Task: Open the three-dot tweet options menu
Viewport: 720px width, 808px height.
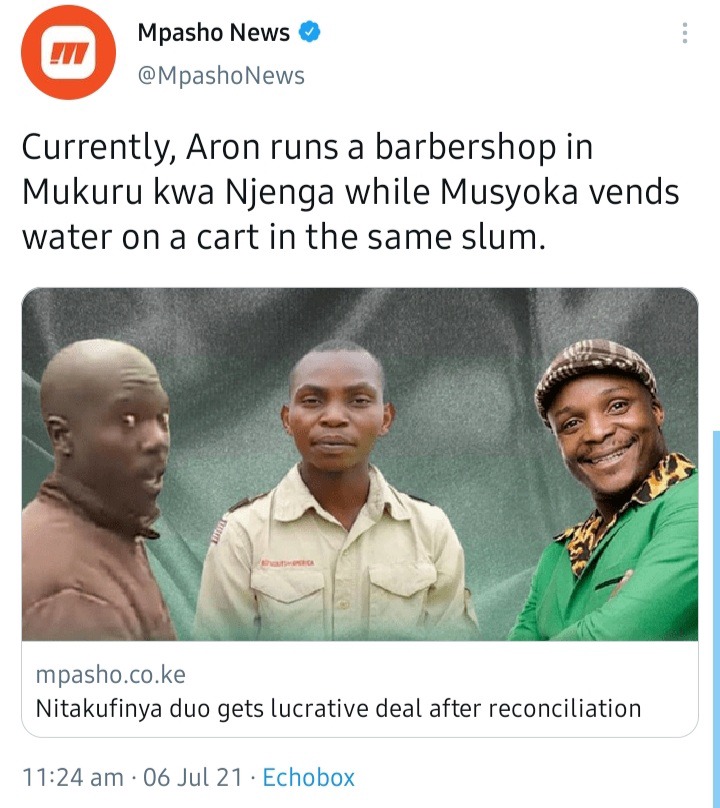Action: pyautogui.click(x=684, y=32)
